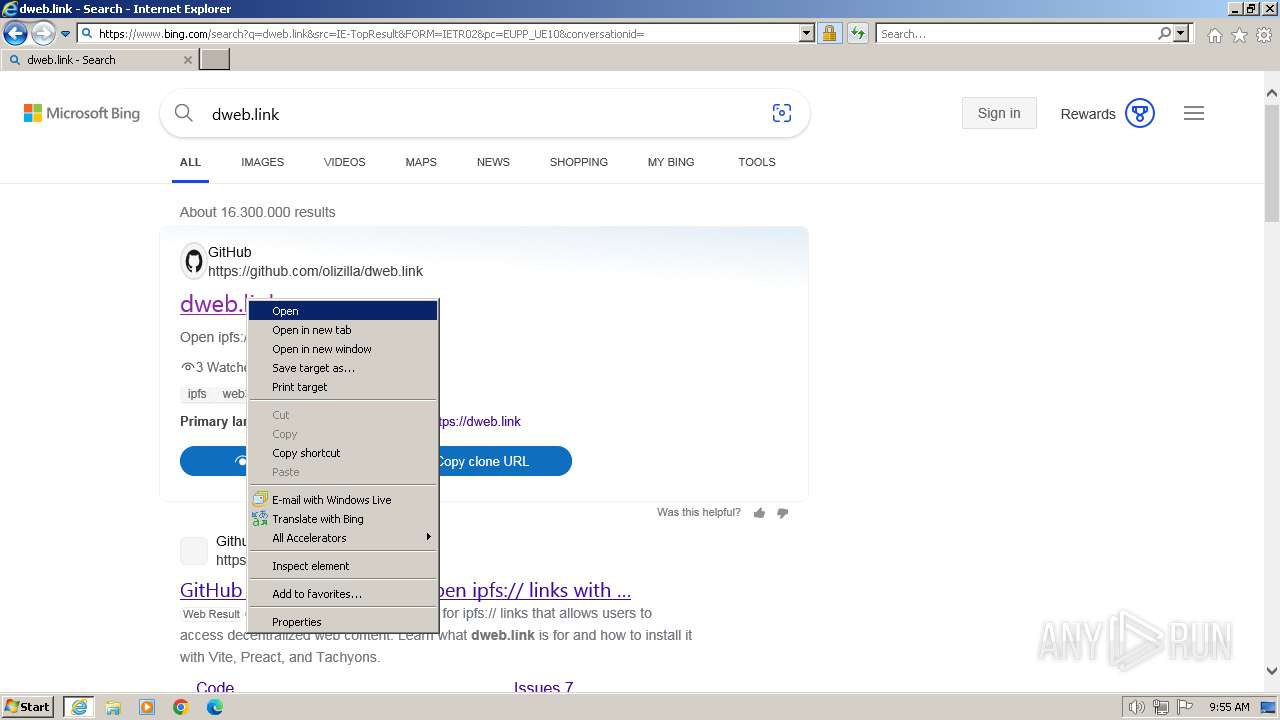Choose 'Properties' in context menu

click(x=343, y=622)
